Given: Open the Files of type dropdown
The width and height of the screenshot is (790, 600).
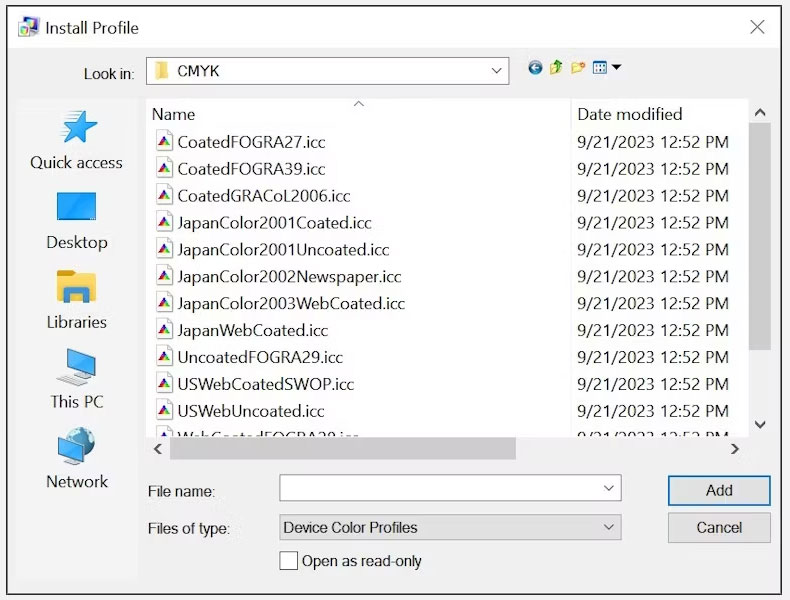Looking at the screenshot, I should coord(450,527).
